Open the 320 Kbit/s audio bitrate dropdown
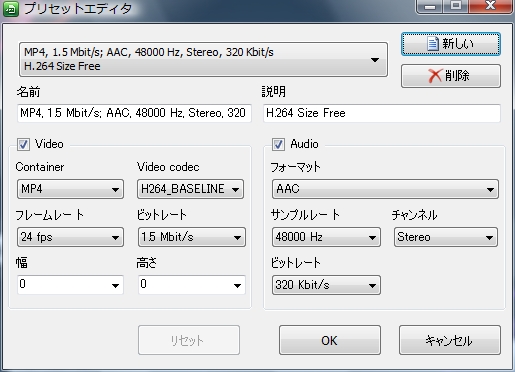 point(326,285)
